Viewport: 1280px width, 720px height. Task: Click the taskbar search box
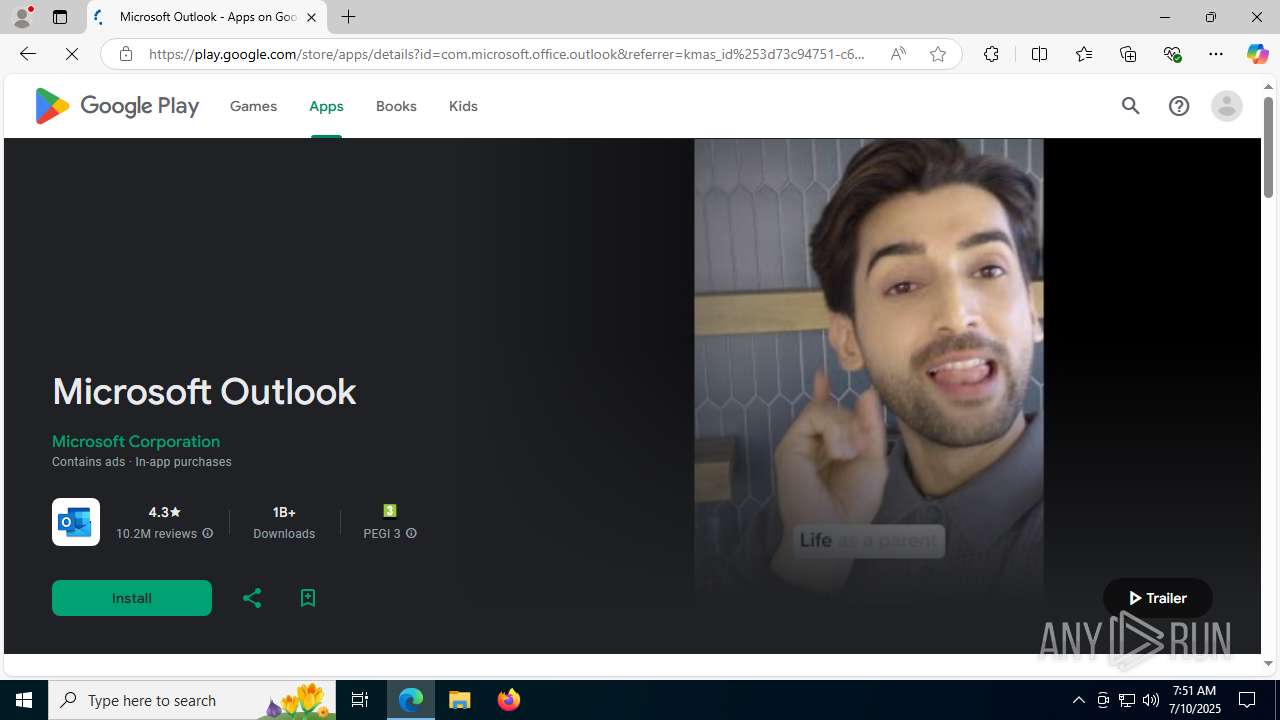(190, 700)
